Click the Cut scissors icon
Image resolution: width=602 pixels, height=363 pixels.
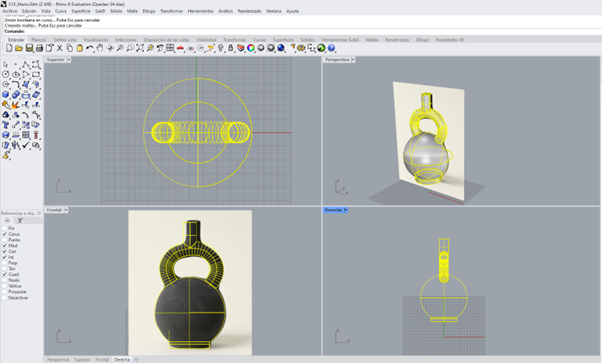(60, 48)
